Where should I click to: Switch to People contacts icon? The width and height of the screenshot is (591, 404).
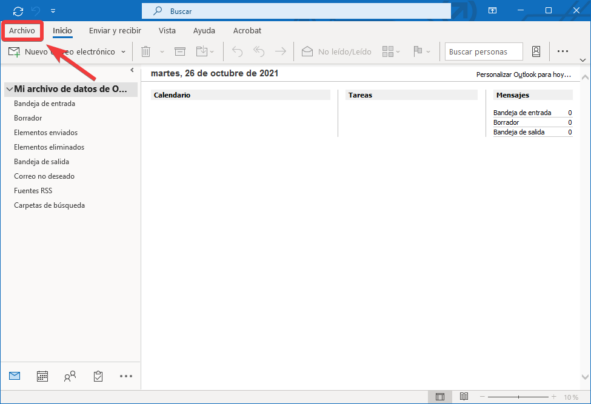[x=70, y=376]
